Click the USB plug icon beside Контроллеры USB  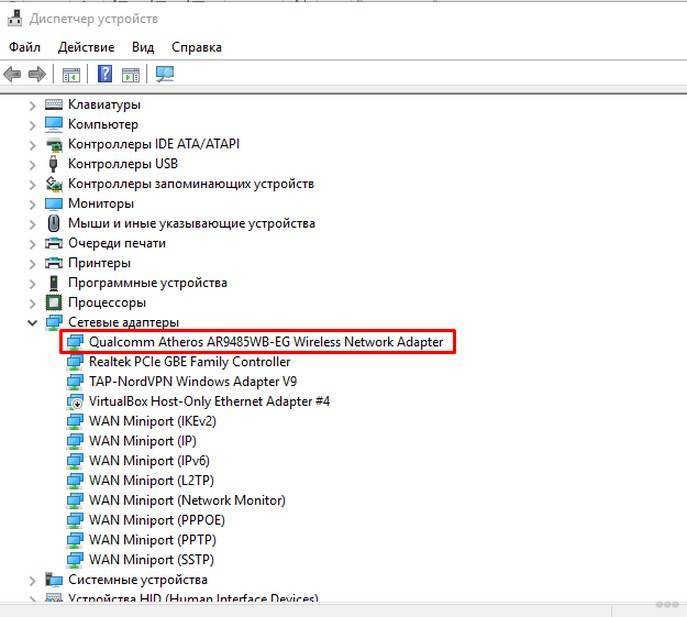point(53,164)
